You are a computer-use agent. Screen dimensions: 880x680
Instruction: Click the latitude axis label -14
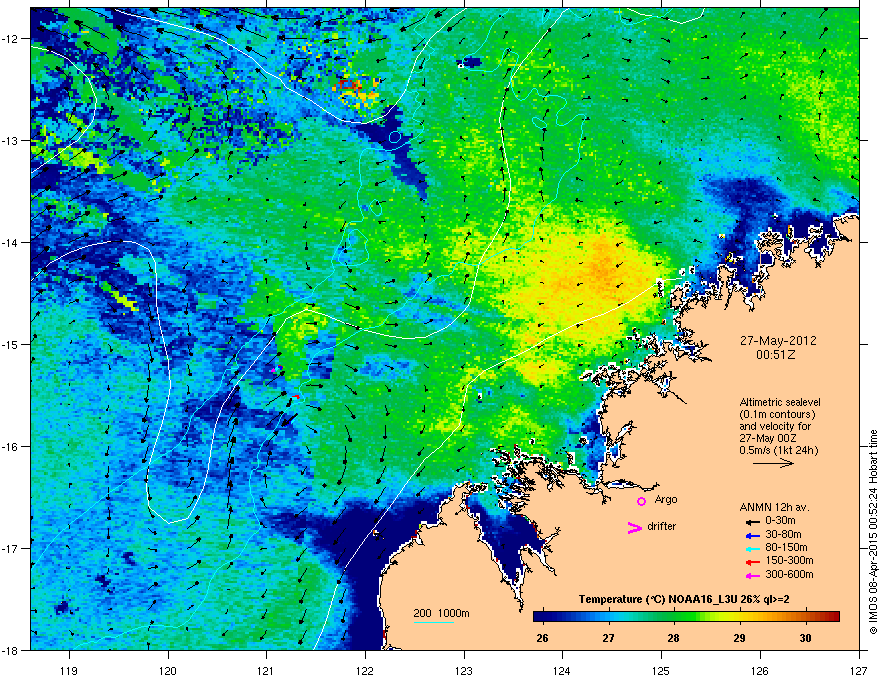tap(10, 242)
